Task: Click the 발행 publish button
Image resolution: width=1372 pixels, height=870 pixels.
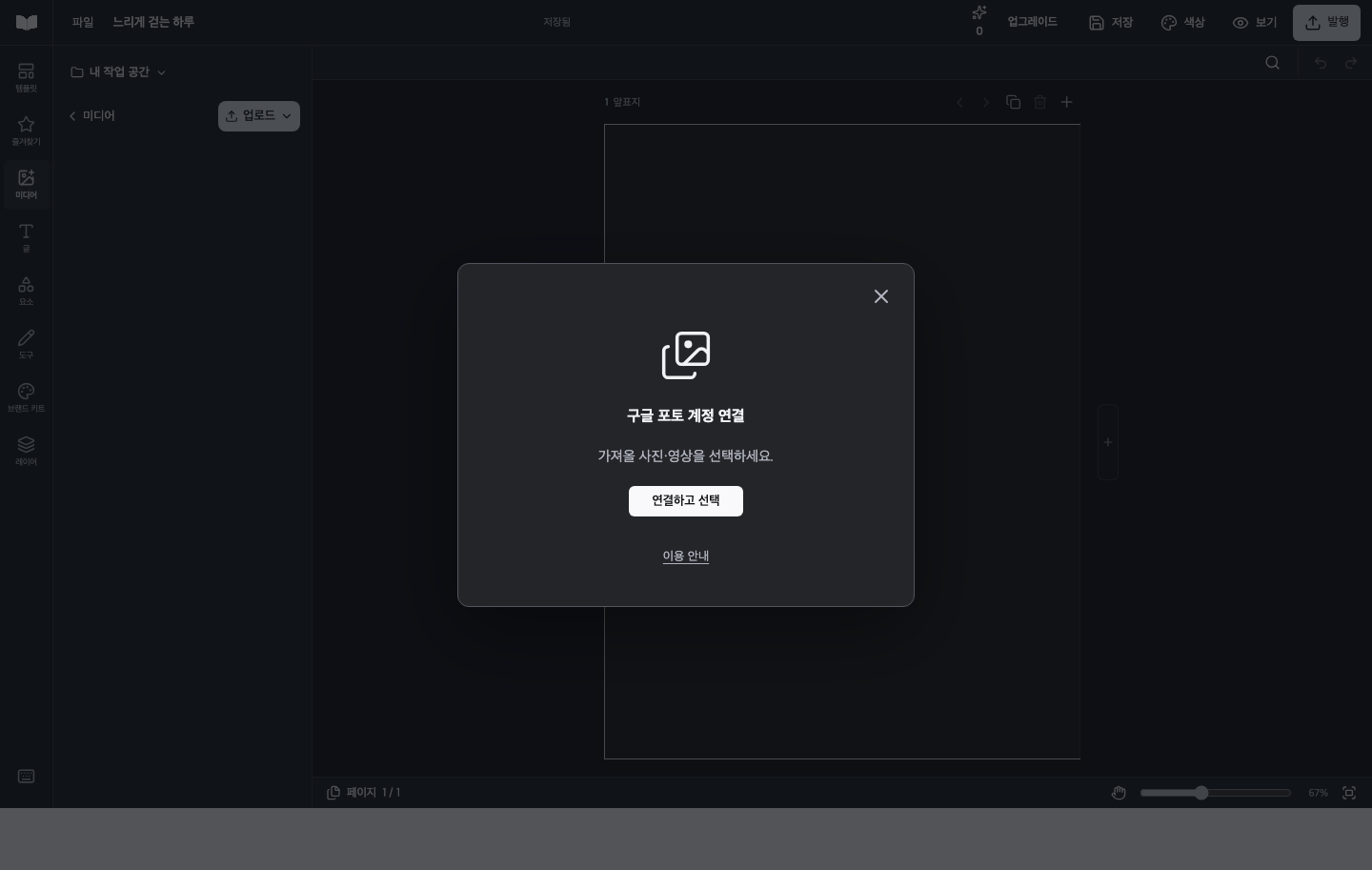Action: (x=1326, y=23)
